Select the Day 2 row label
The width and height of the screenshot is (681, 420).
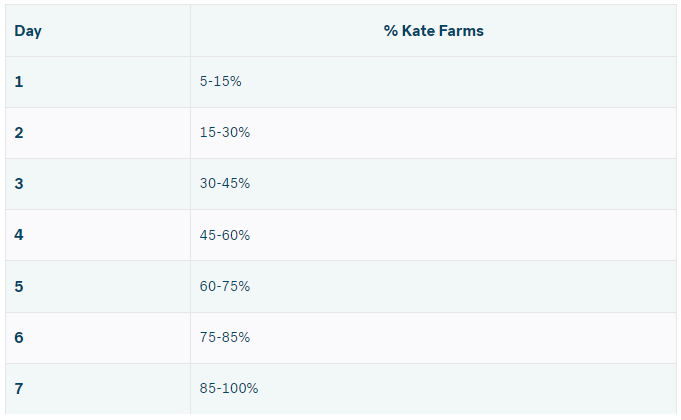(x=19, y=133)
